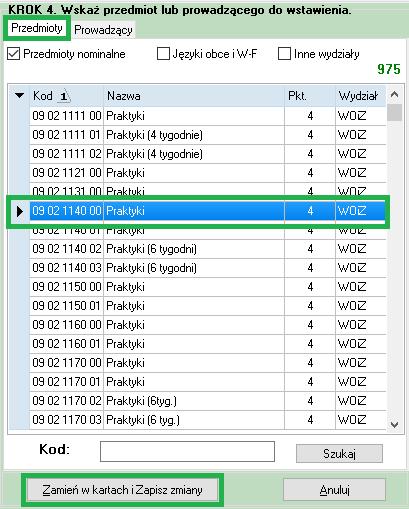Cancel with the Anuluj button
The height and width of the screenshot is (509, 409).
334,490
